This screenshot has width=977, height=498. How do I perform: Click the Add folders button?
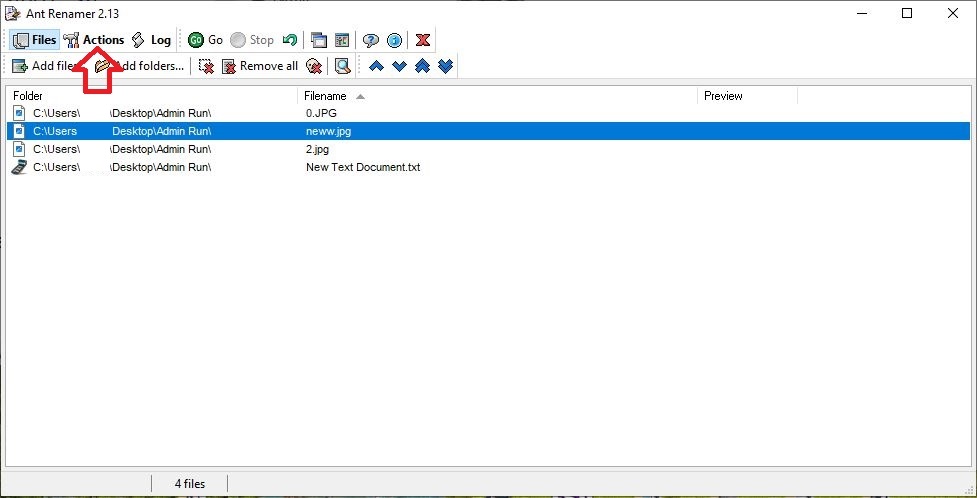[140, 66]
